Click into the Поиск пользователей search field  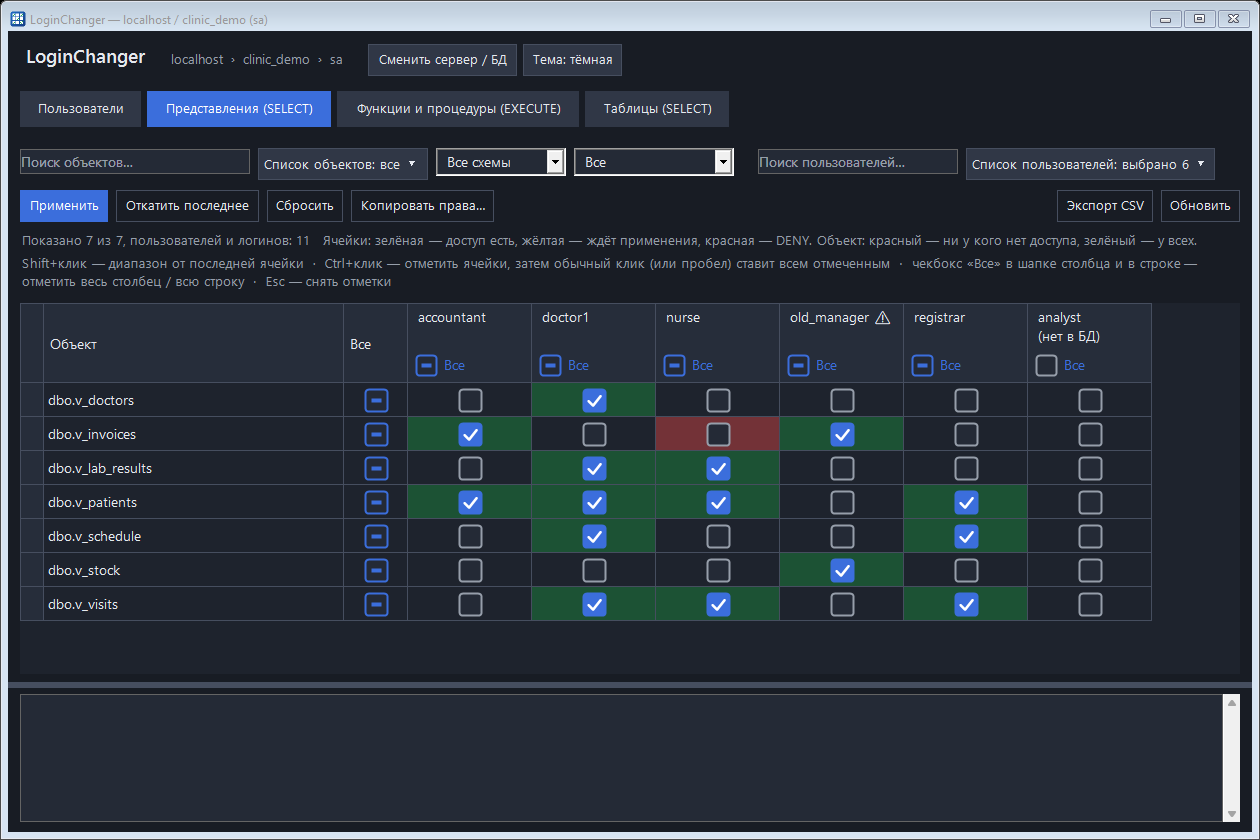858,162
